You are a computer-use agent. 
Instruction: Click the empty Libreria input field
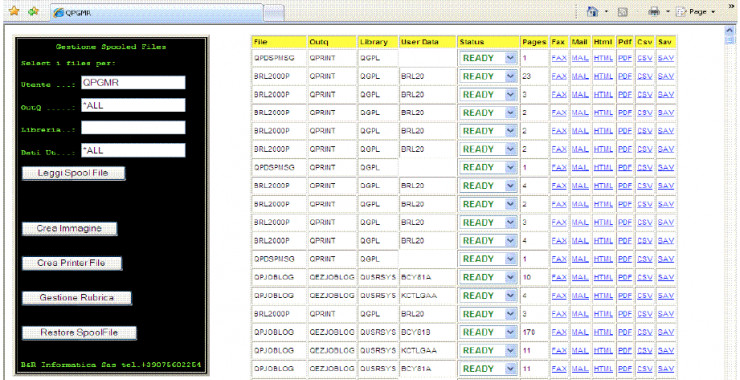[x=133, y=127]
